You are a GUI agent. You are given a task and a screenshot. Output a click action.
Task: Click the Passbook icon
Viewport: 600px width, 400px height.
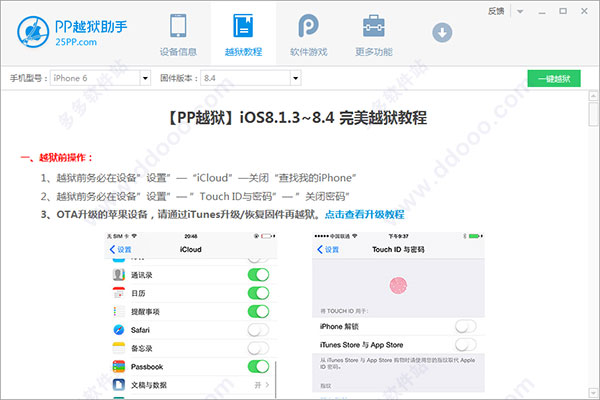tap(119, 366)
